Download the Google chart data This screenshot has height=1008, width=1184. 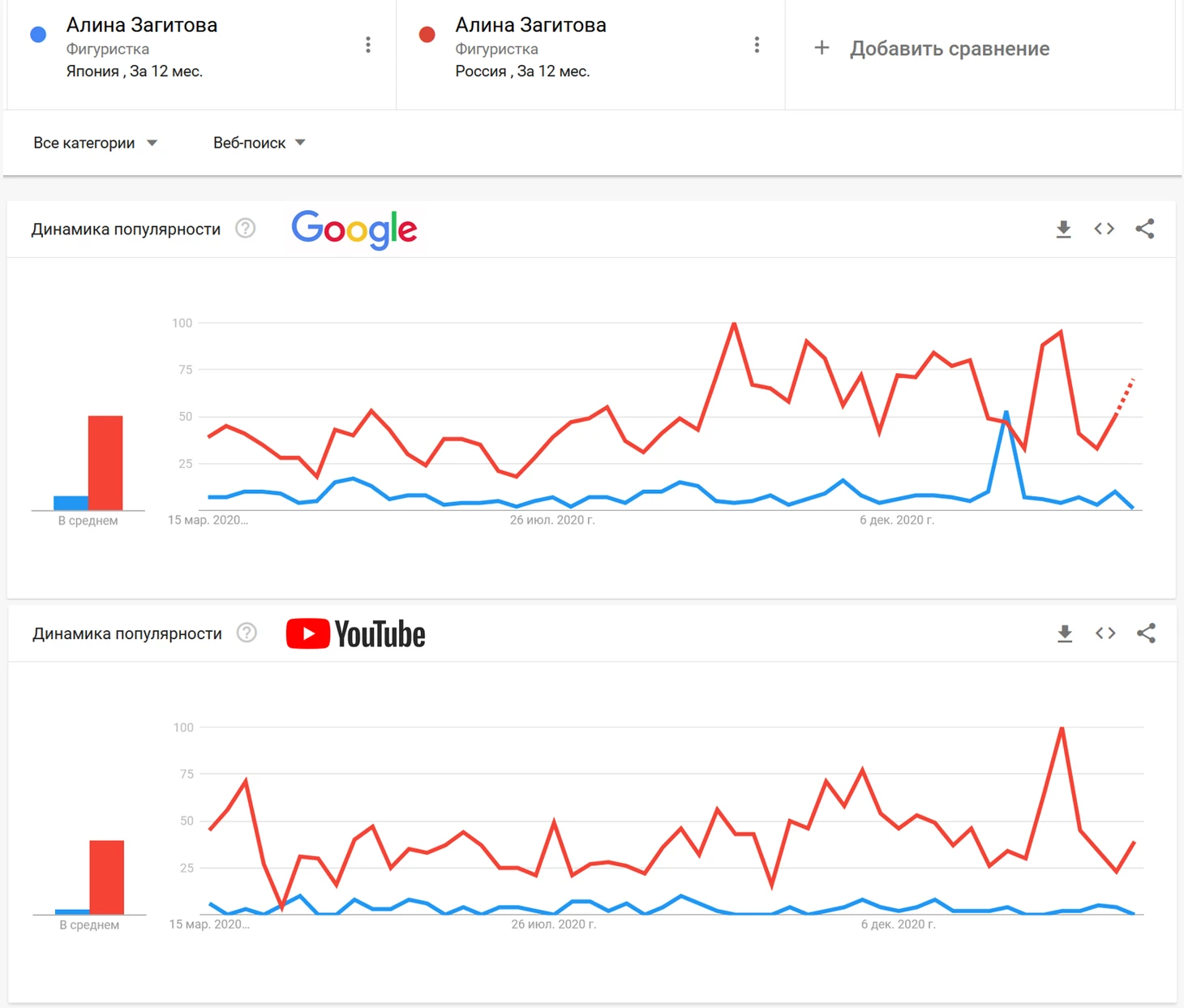(x=1063, y=229)
